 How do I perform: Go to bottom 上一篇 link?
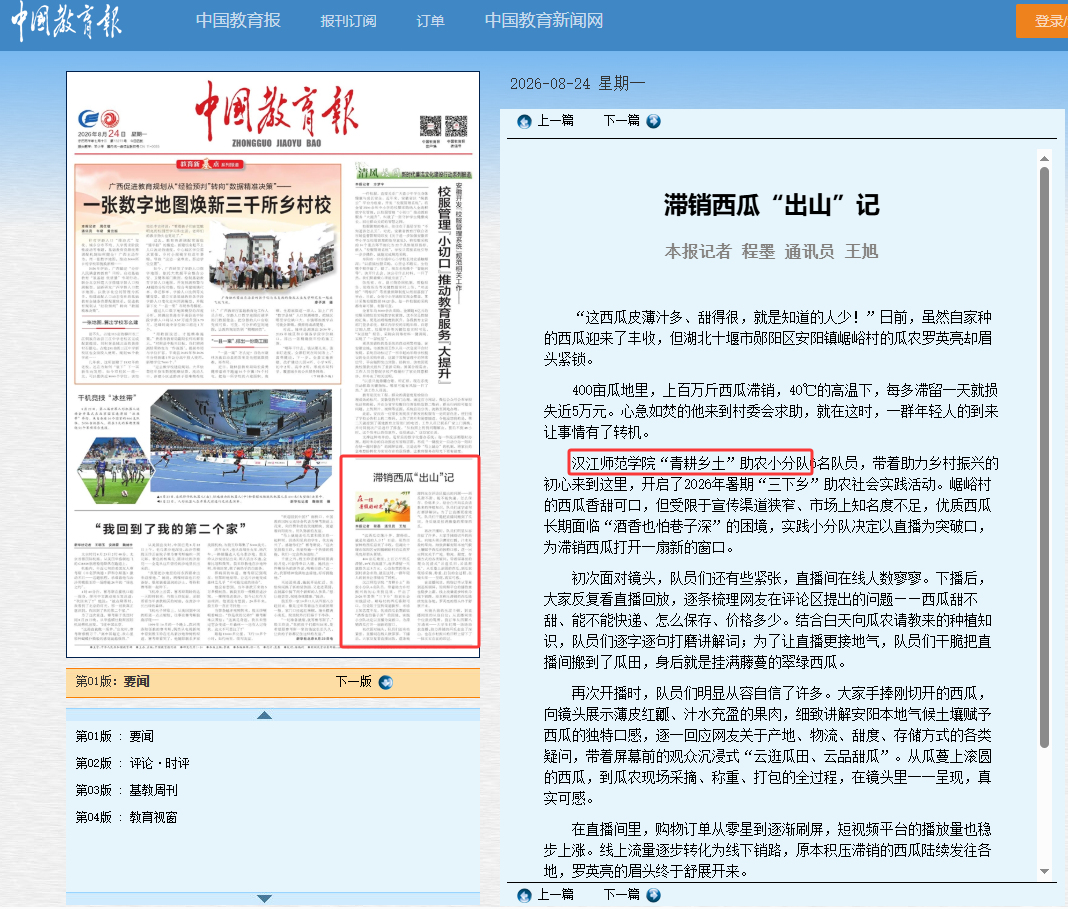pyautogui.click(x=556, y=895)
